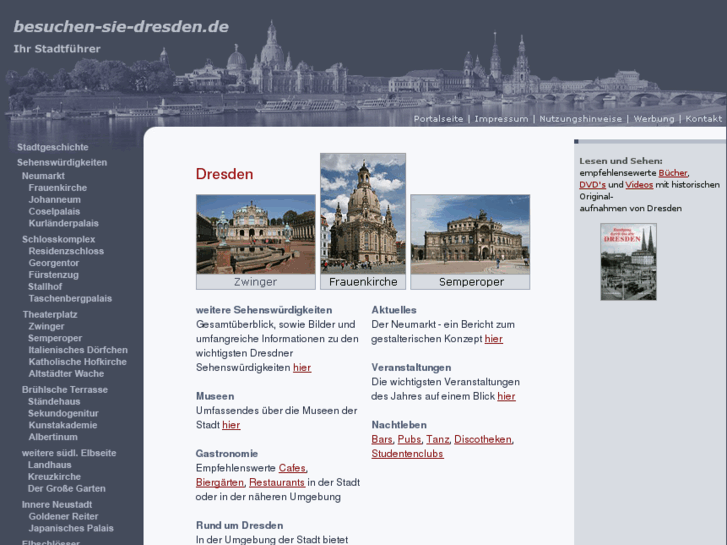Open Residenzschloss in the sidebar
This screenshot has width=727, height=545.
tap(66, 251)
